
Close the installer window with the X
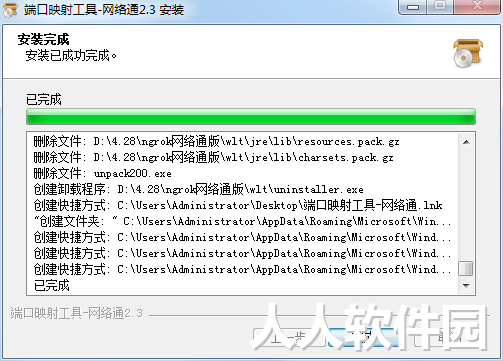coord(477,6)
